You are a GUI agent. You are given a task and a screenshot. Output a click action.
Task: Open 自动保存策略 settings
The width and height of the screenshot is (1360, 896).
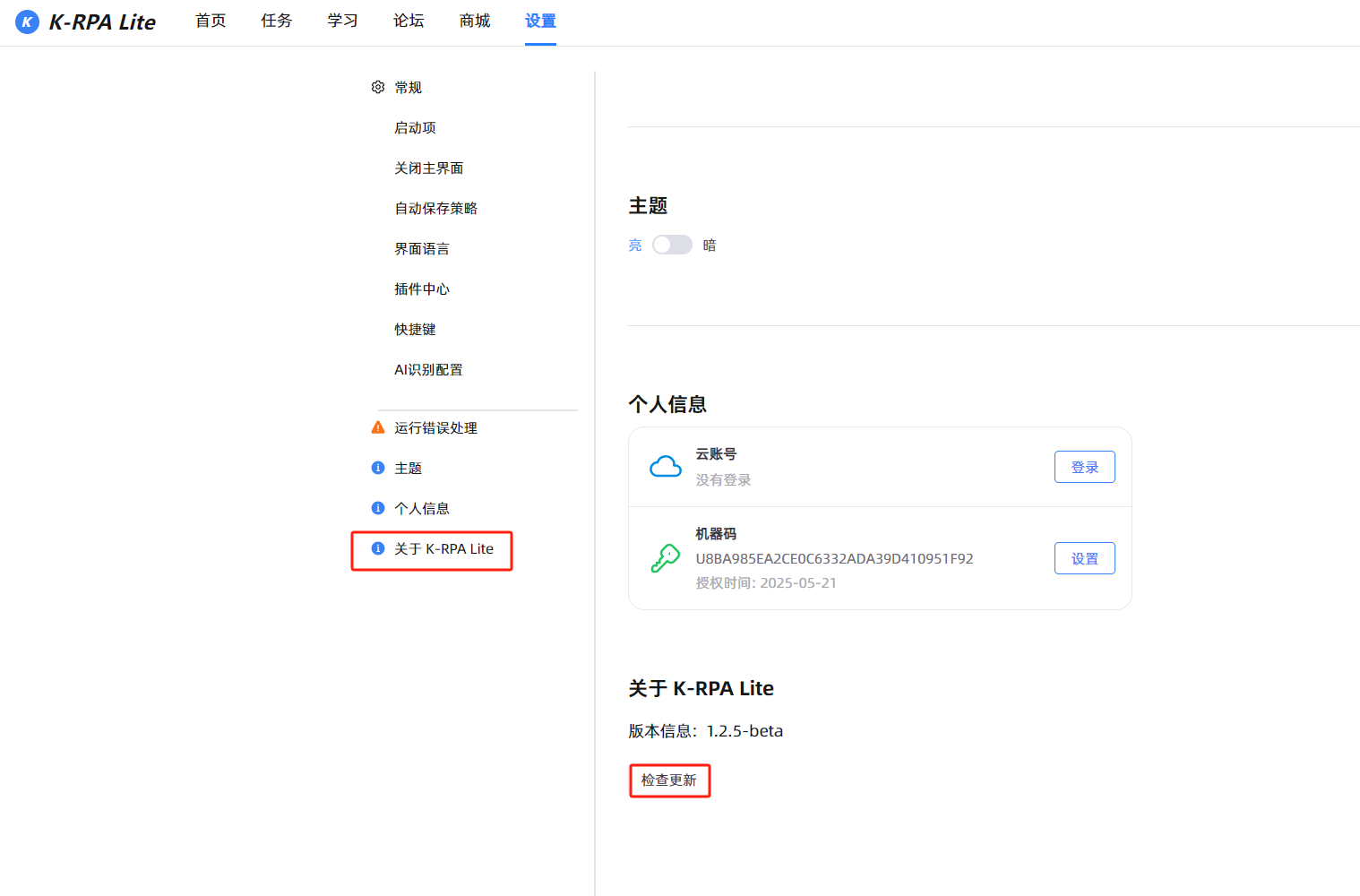click(436, 208)
